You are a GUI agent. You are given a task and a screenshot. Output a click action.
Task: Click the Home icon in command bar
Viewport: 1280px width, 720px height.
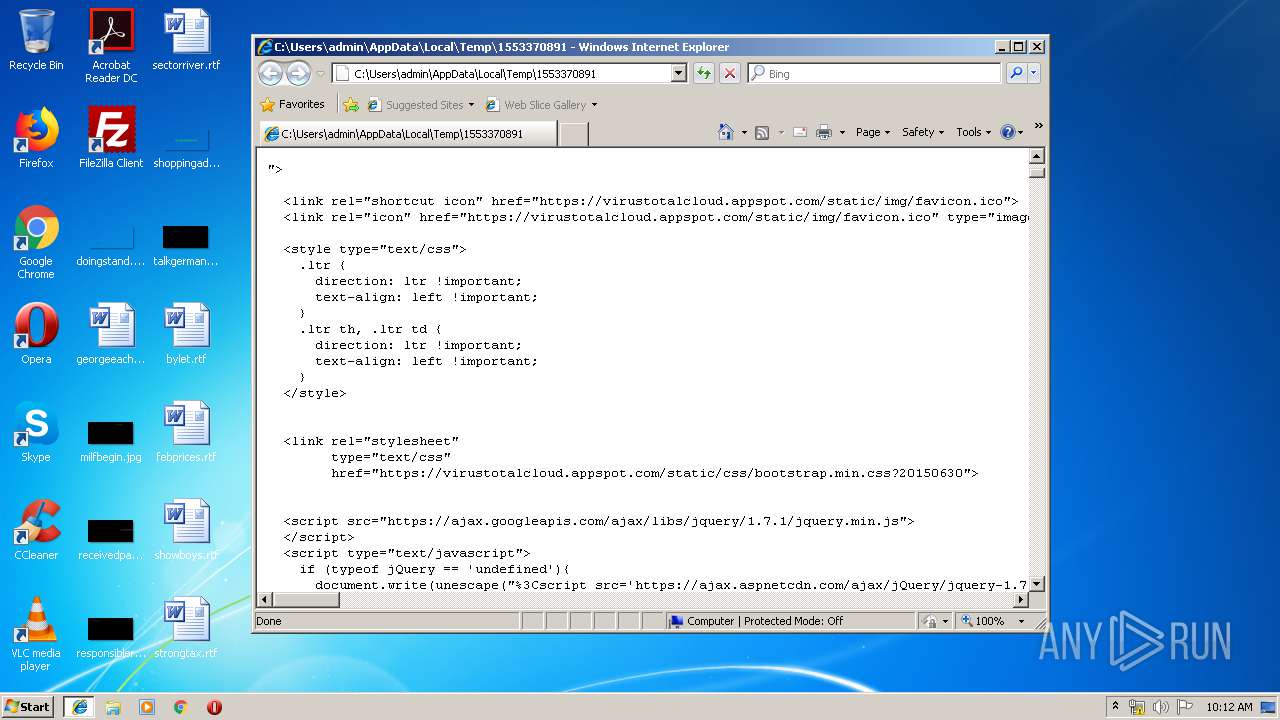[726, 132]
